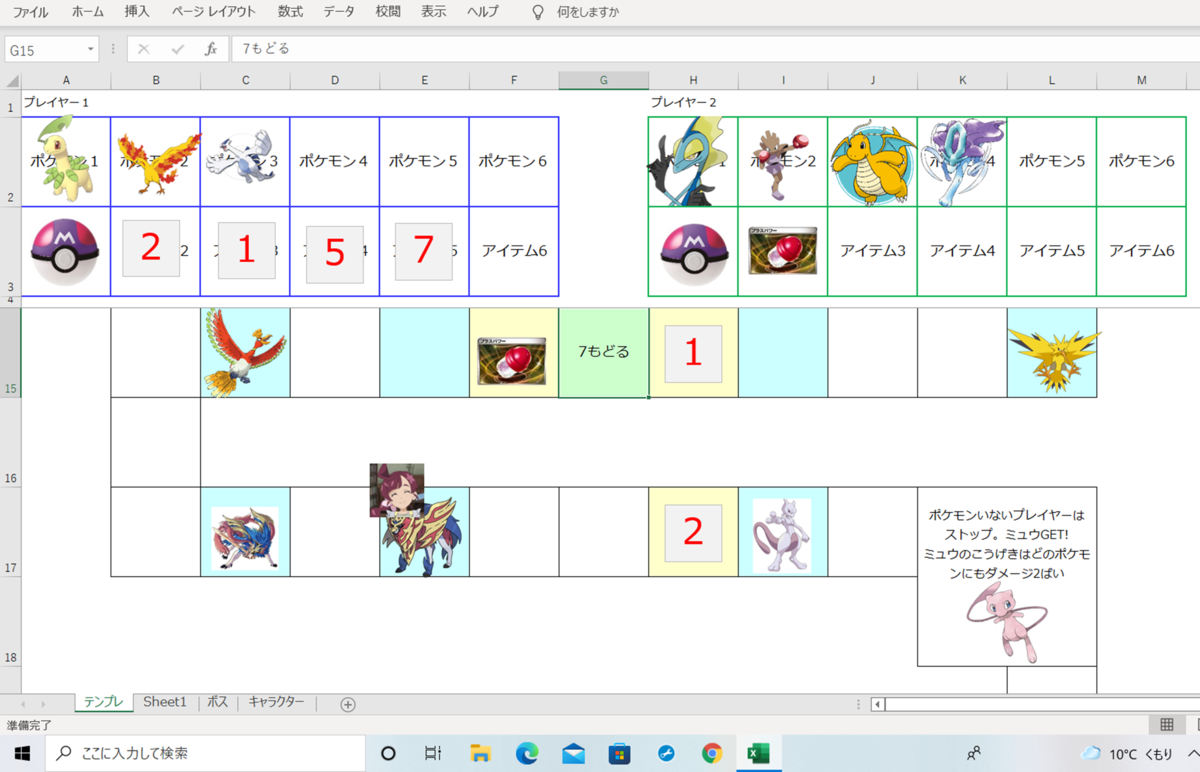Click the red 2 card on row 17
Image resolution: width=1200 pixels, height=772 pixels.
pyautogui.click(x=693, y=532)
